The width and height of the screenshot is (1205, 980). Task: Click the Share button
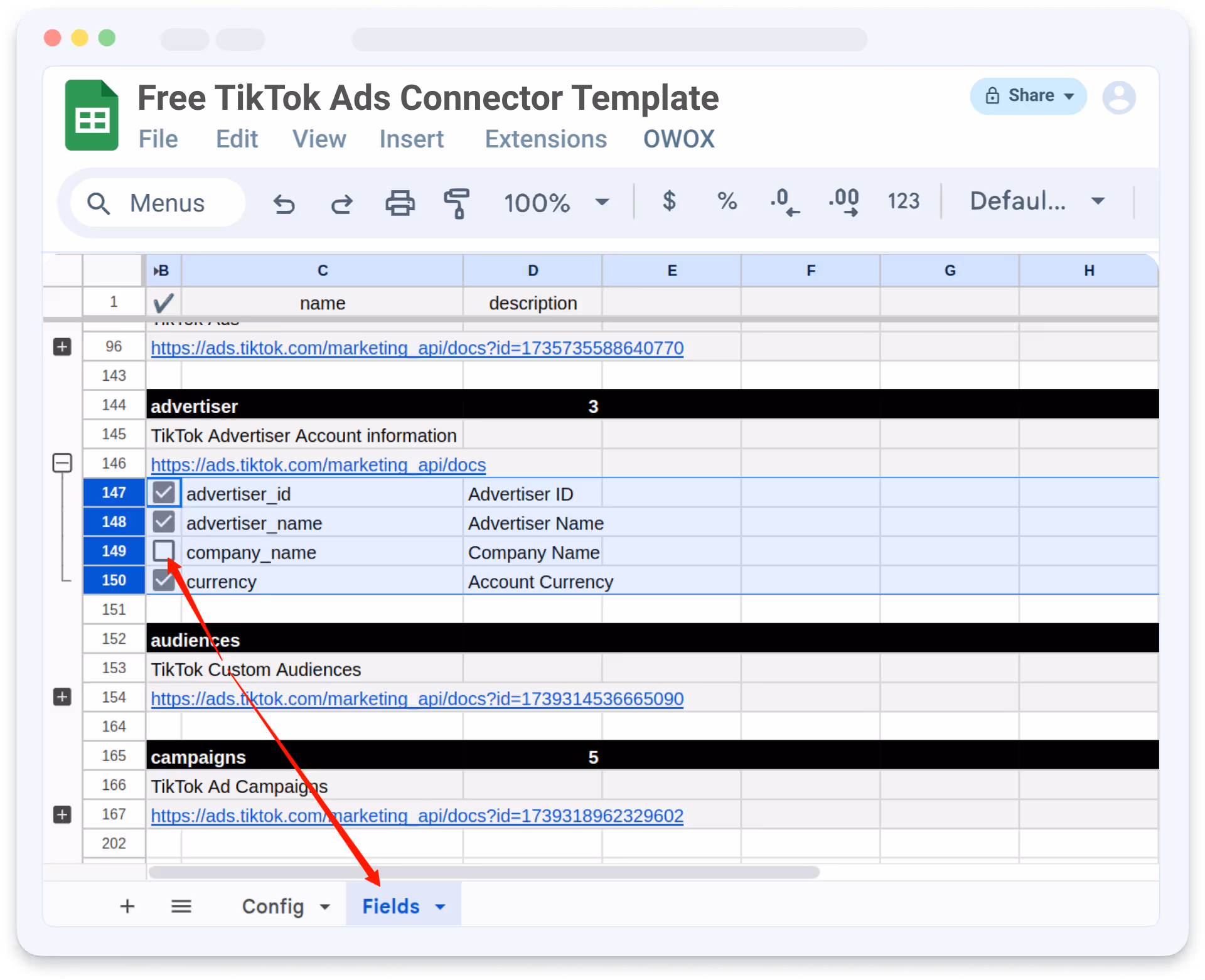click(x=1028, y=96)
